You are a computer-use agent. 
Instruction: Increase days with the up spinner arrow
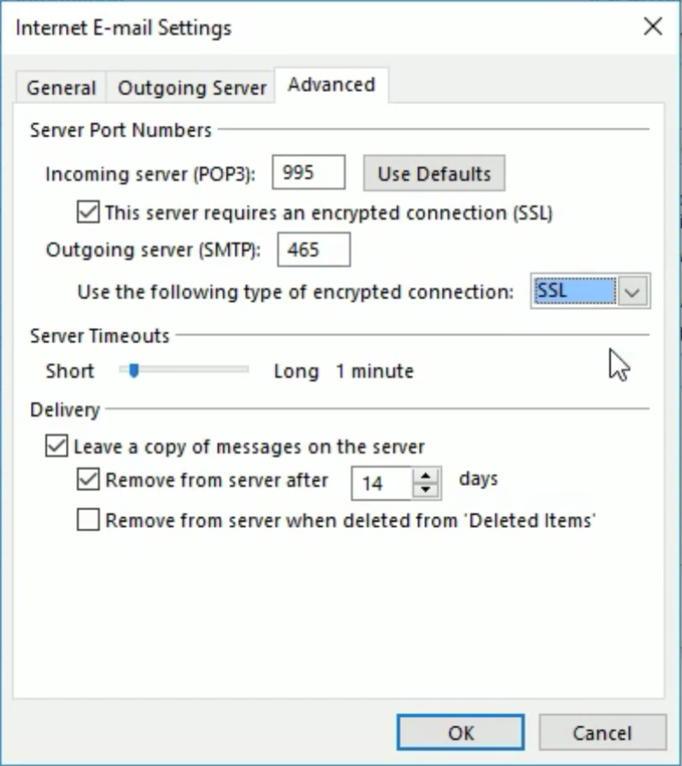coord(427,476)
